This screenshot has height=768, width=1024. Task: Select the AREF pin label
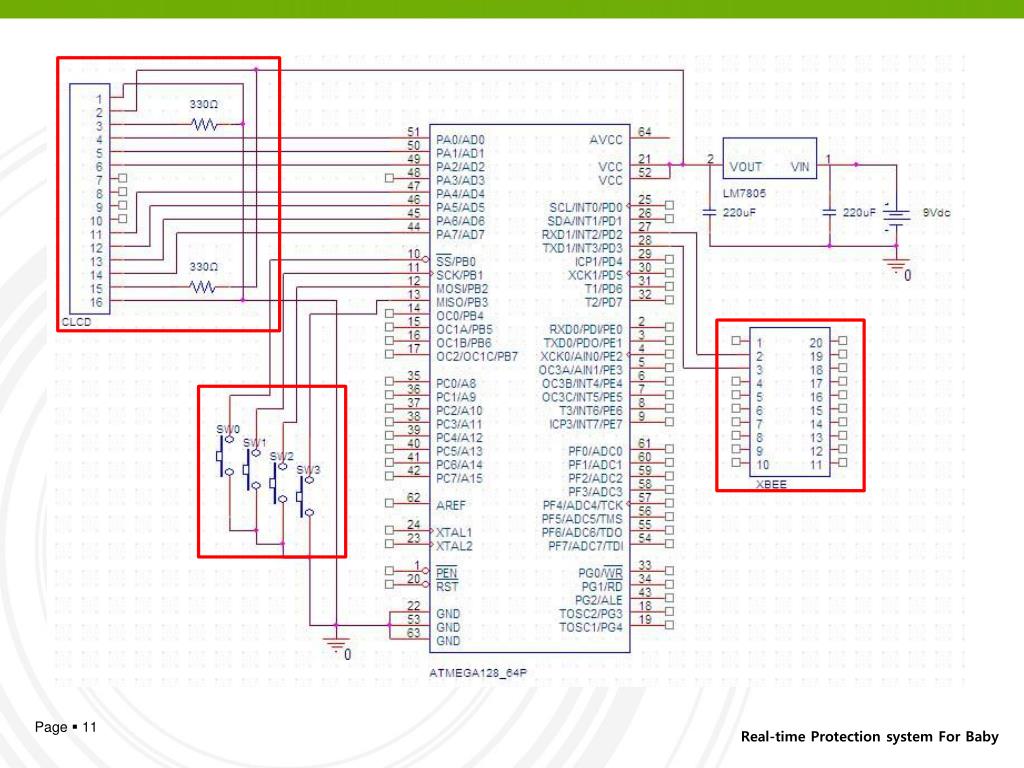451,505
